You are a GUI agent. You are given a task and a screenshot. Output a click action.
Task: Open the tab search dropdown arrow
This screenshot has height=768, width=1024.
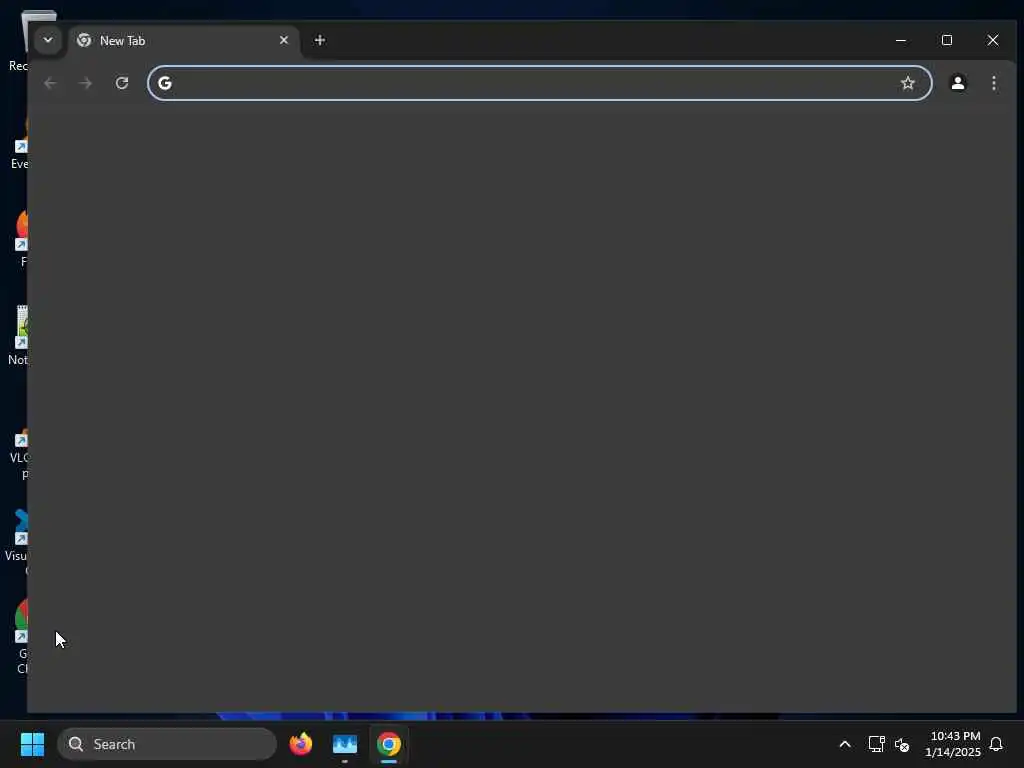48,40
